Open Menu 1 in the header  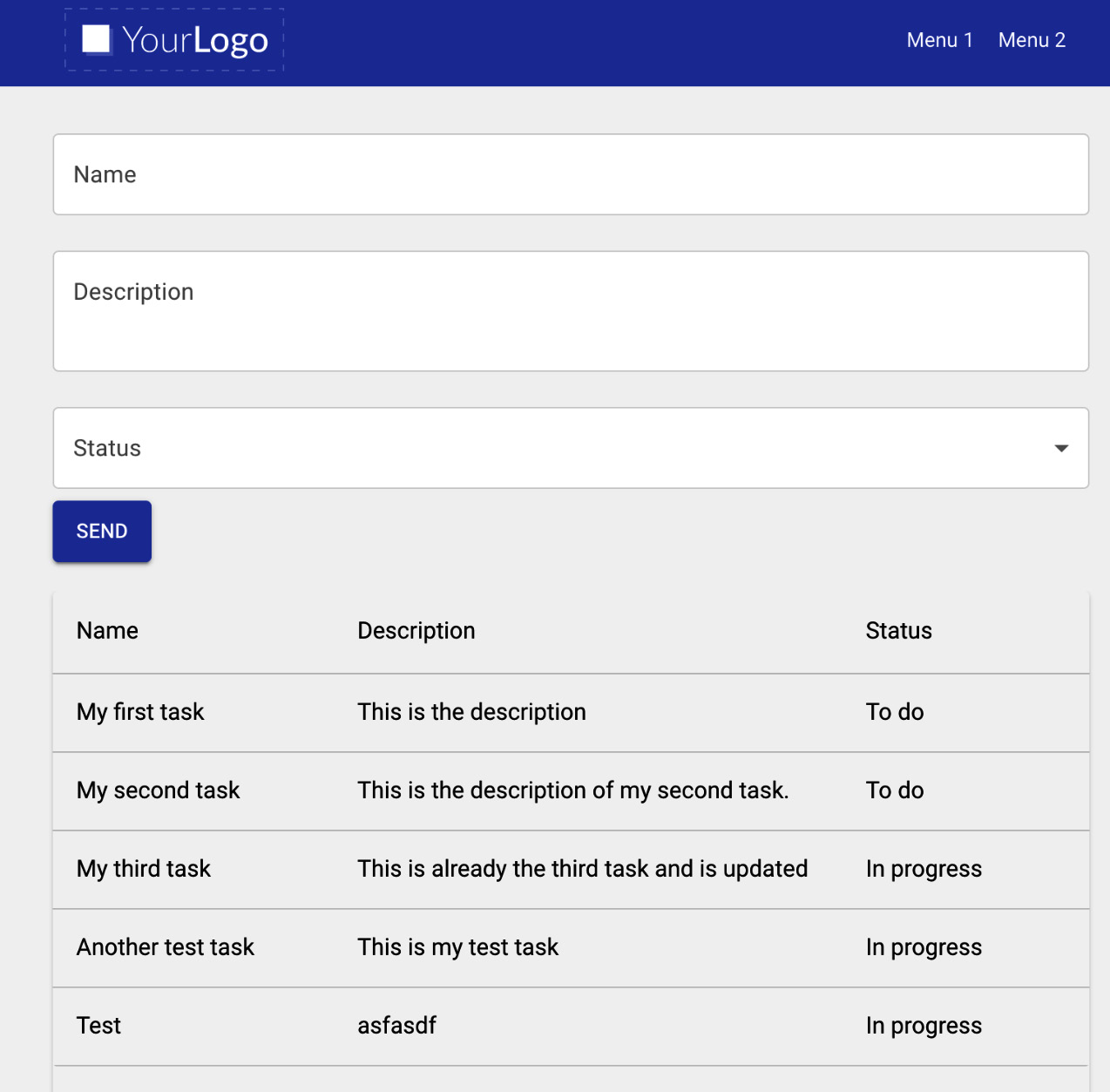coord(939,40)
